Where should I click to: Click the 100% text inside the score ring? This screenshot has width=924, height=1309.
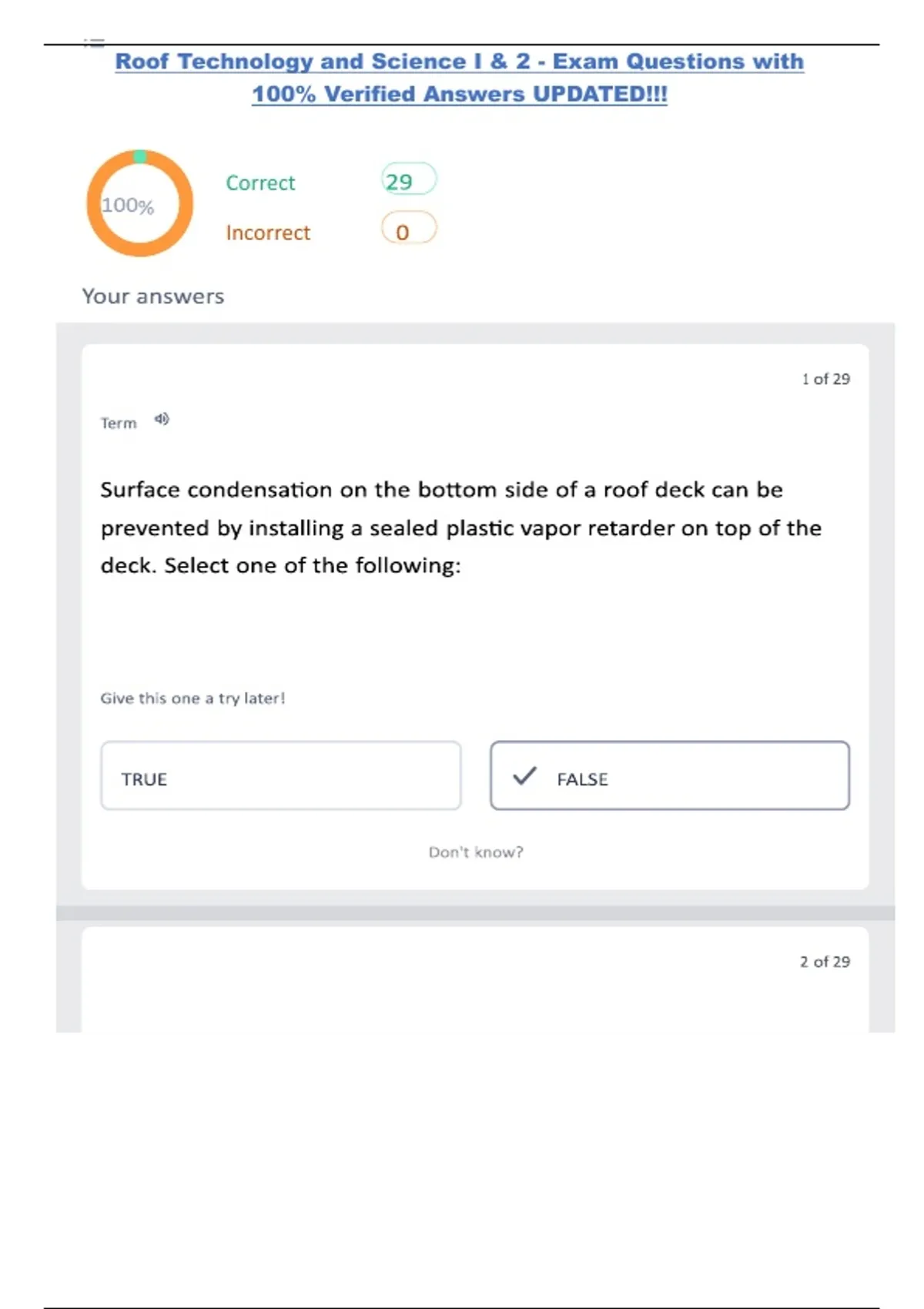point(128,206)
